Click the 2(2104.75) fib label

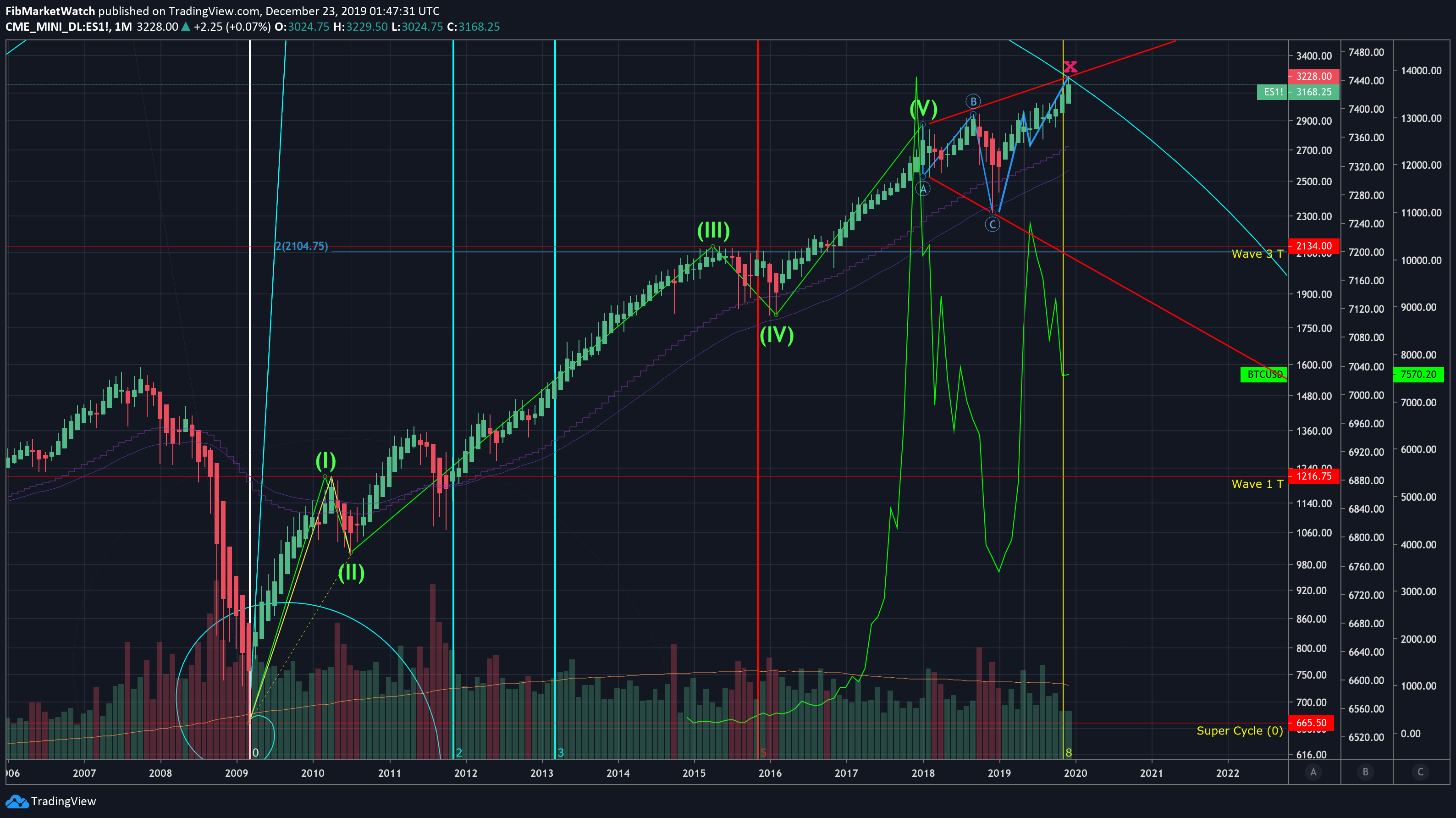coord(301,246)
